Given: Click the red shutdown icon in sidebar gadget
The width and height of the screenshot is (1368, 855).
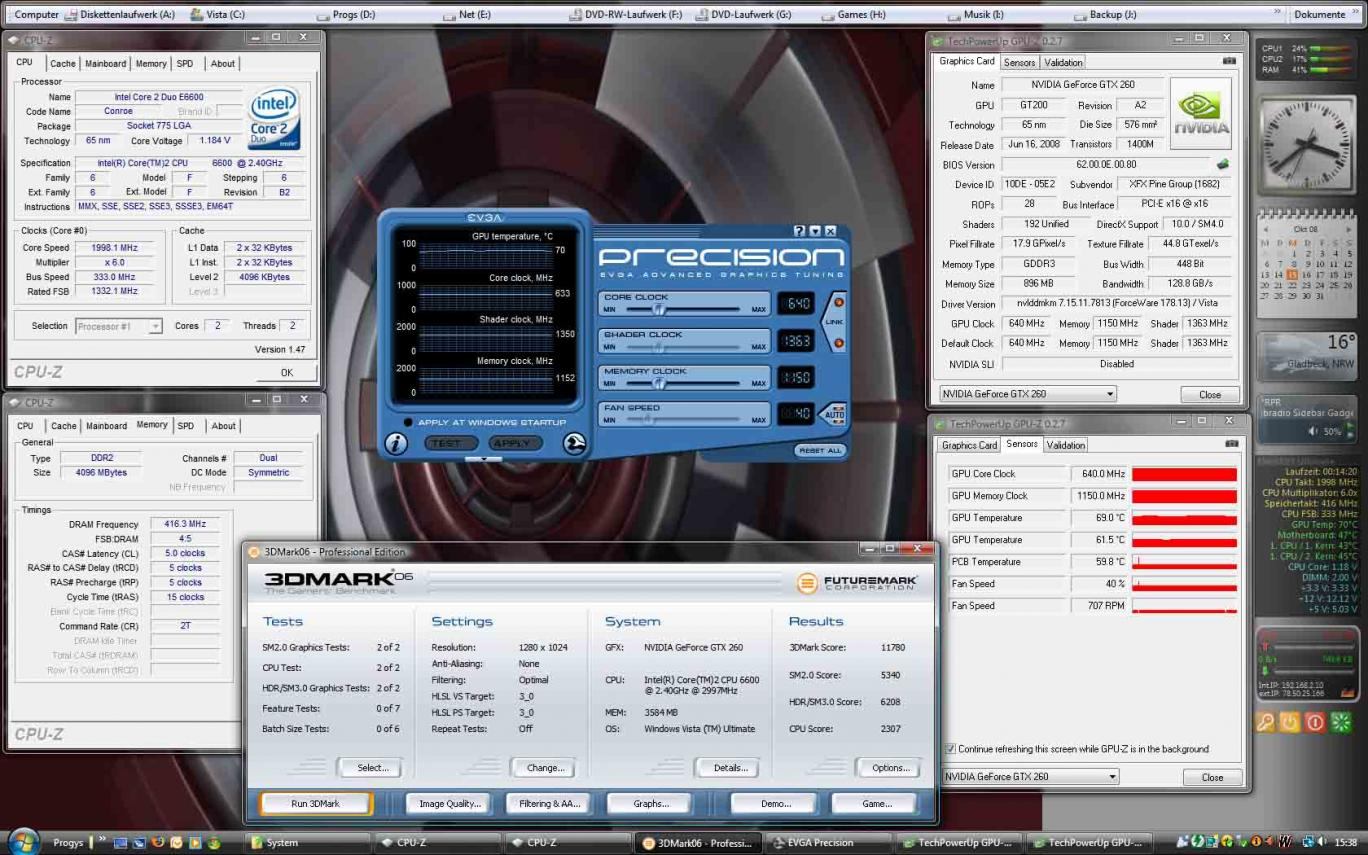Looking at the screenshot, I should (1315, 722).
